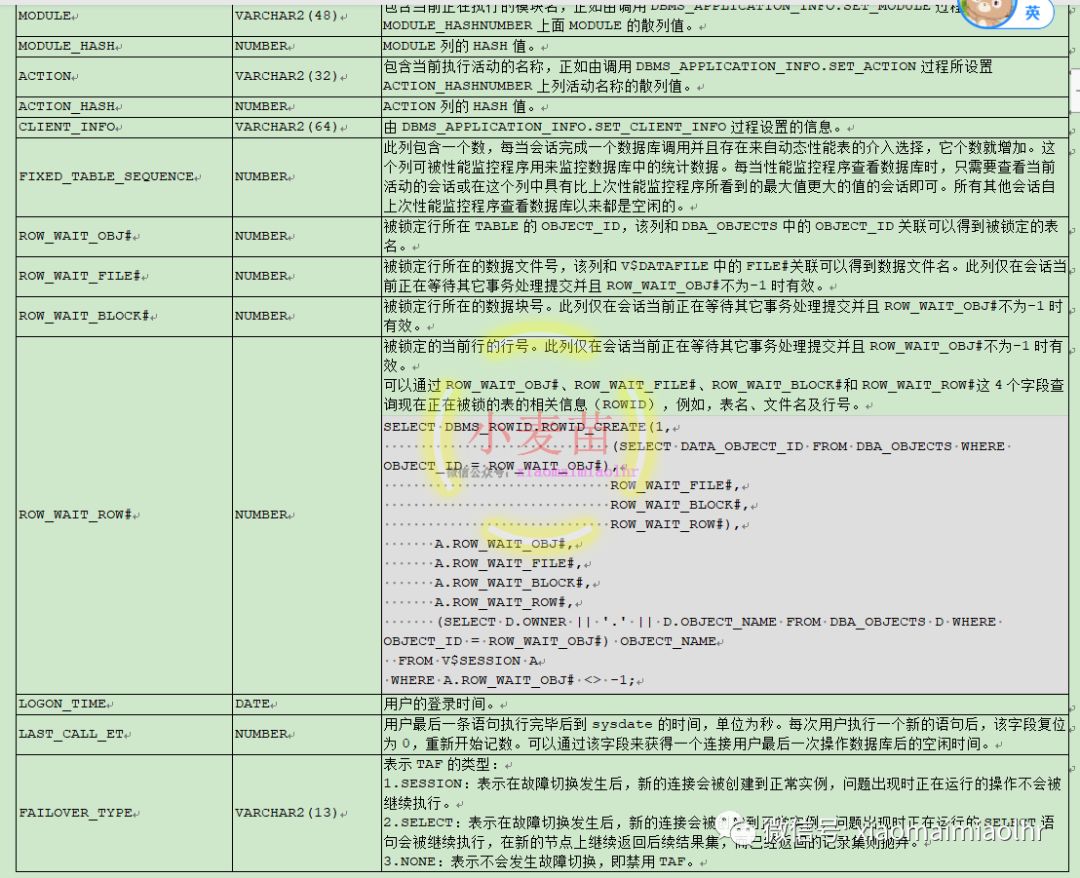The height and width of the screenshot is (878, 1080).
Task: Click the 'A.ROW_WAIT_OBJ#,' code line
Action: pos(503,544)
